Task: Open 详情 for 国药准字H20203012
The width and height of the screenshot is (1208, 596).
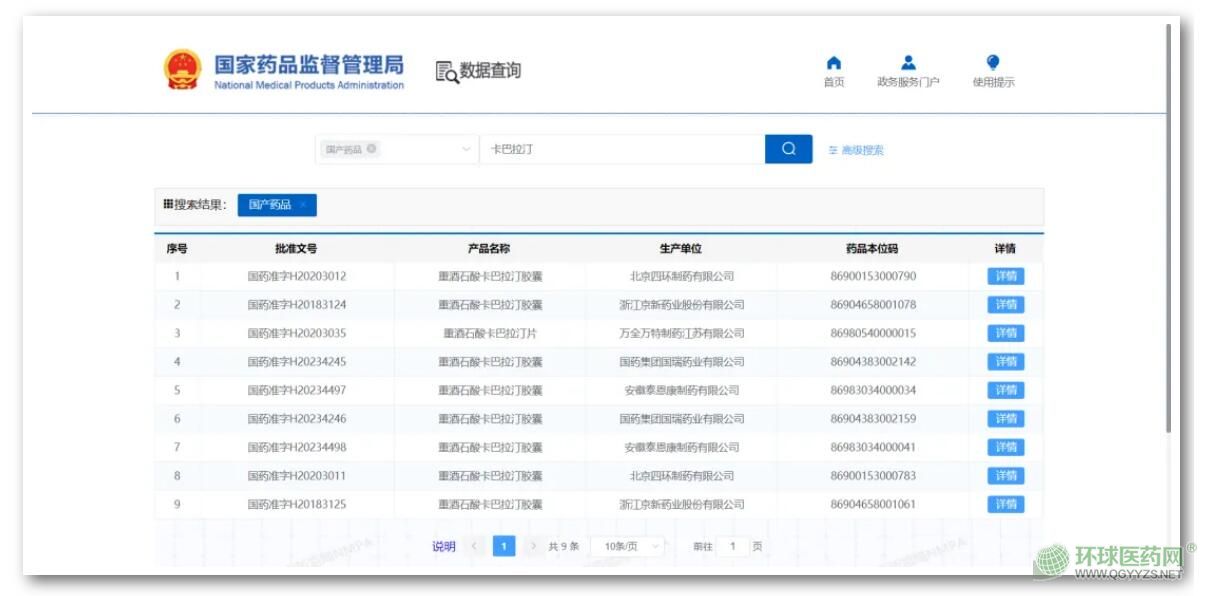Action: point(1005,276)
